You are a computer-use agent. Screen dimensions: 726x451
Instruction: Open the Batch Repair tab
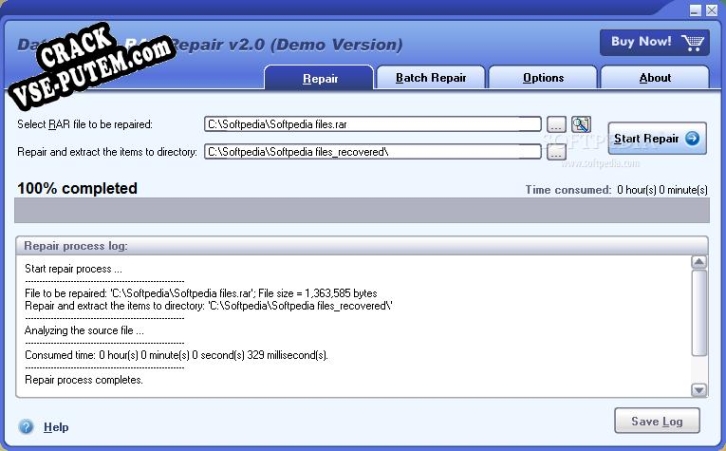(x=431, y=78)
